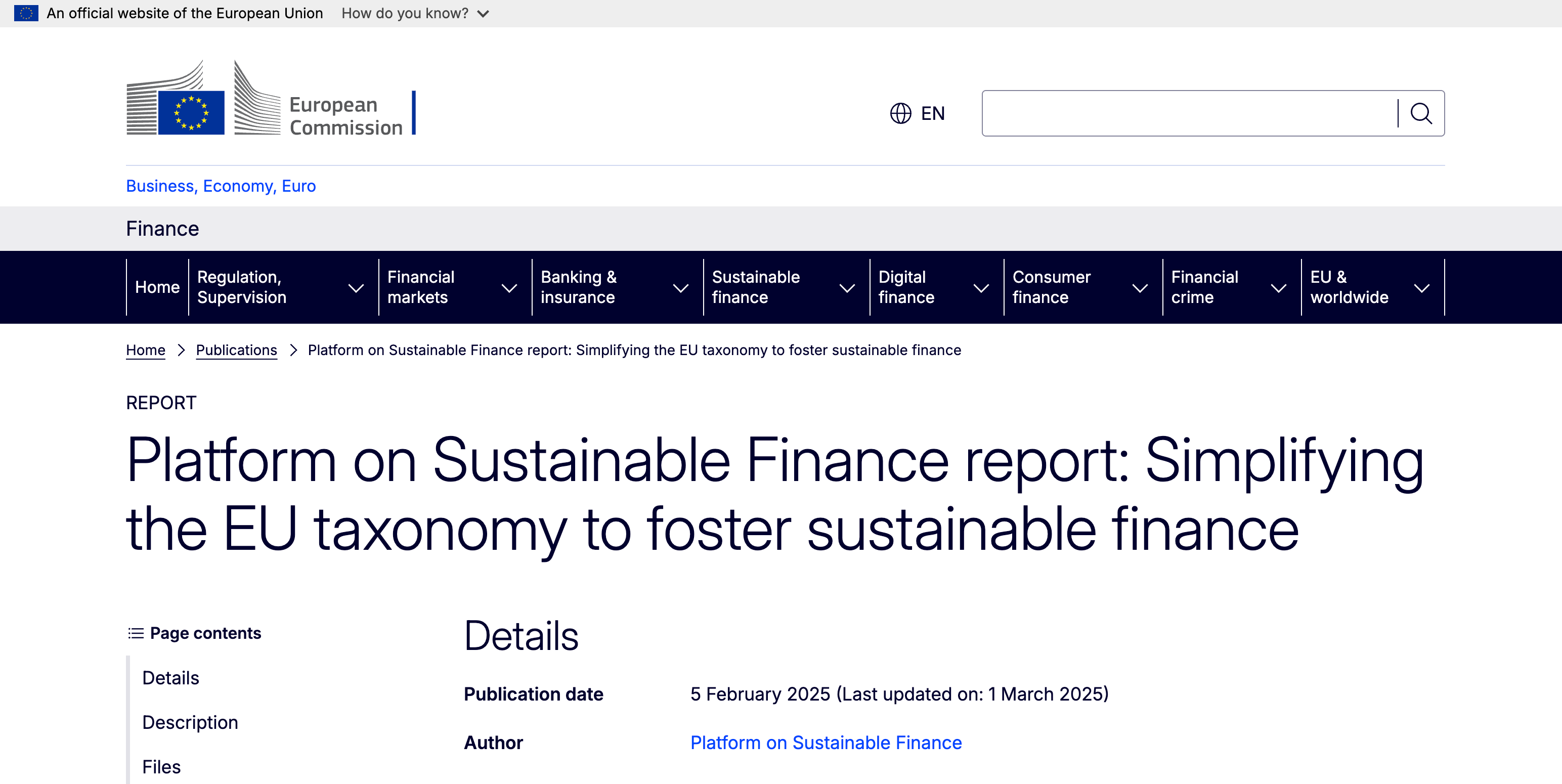Expand the Financial crime chevron
Image resolution: width=1562 pixels, height=784 pixels.
coord(1278,288)
